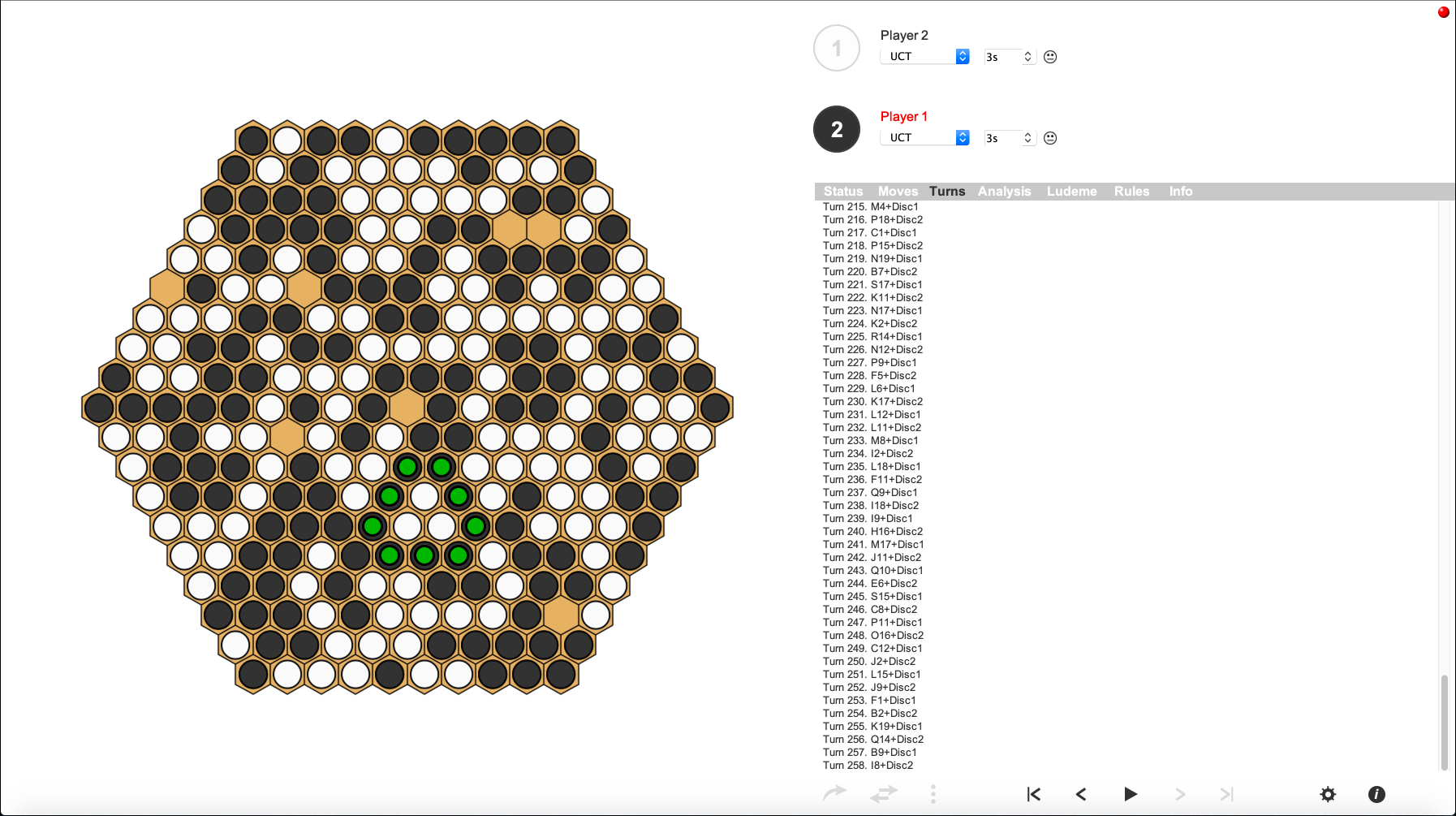Switch to the Moves tab
The width and height of the screenshot is (1456, 816).
898,191
